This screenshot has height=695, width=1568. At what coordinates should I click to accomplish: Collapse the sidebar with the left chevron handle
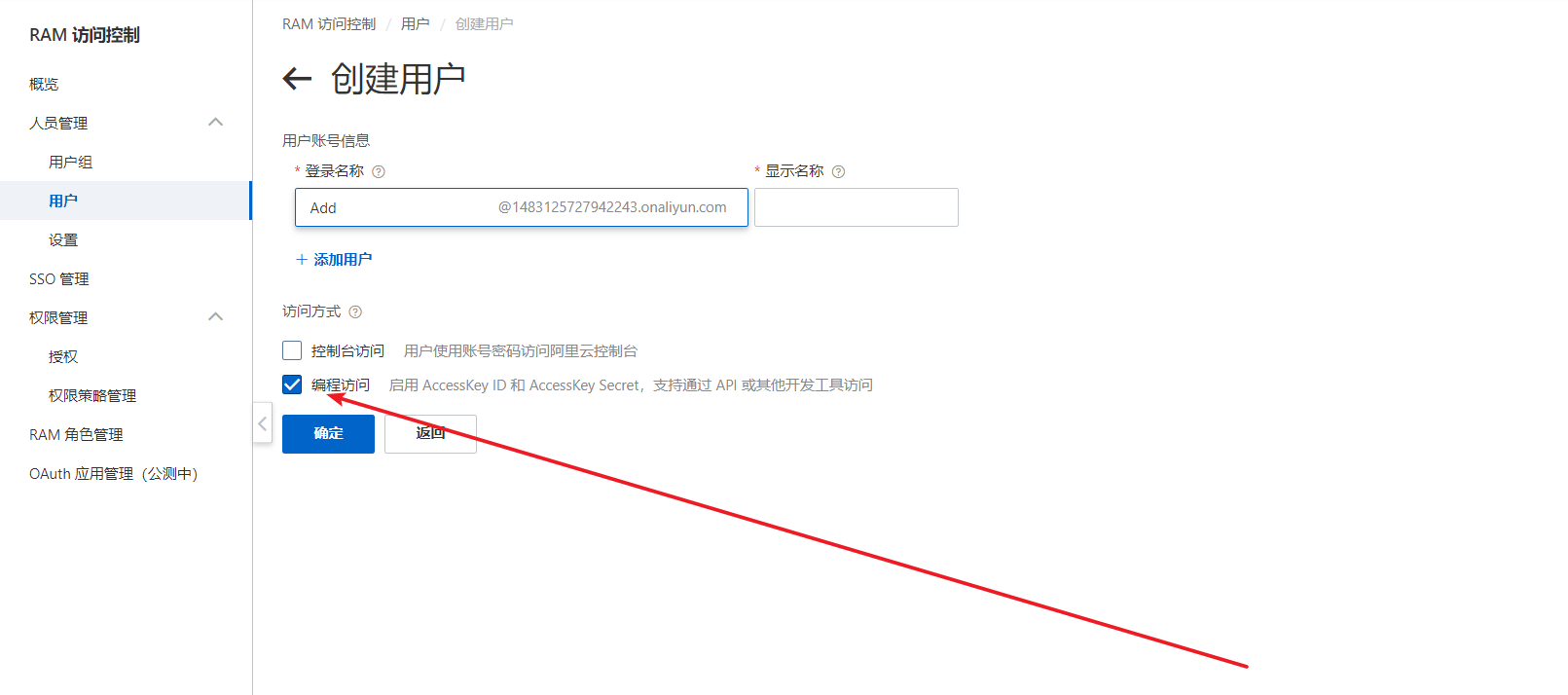262,423
